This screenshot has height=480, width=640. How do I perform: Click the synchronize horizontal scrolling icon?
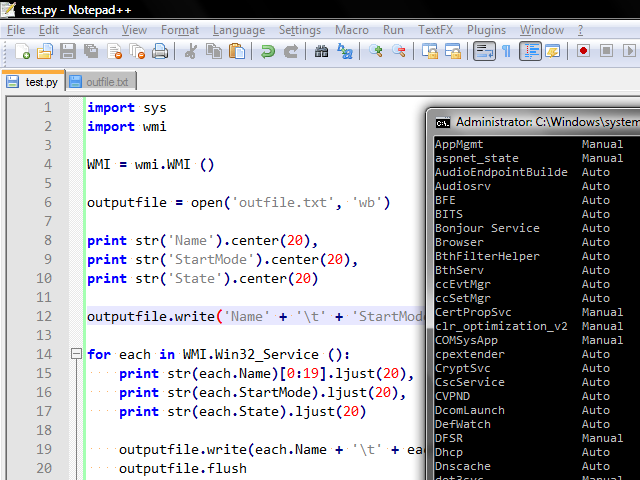tap(453, 51)
